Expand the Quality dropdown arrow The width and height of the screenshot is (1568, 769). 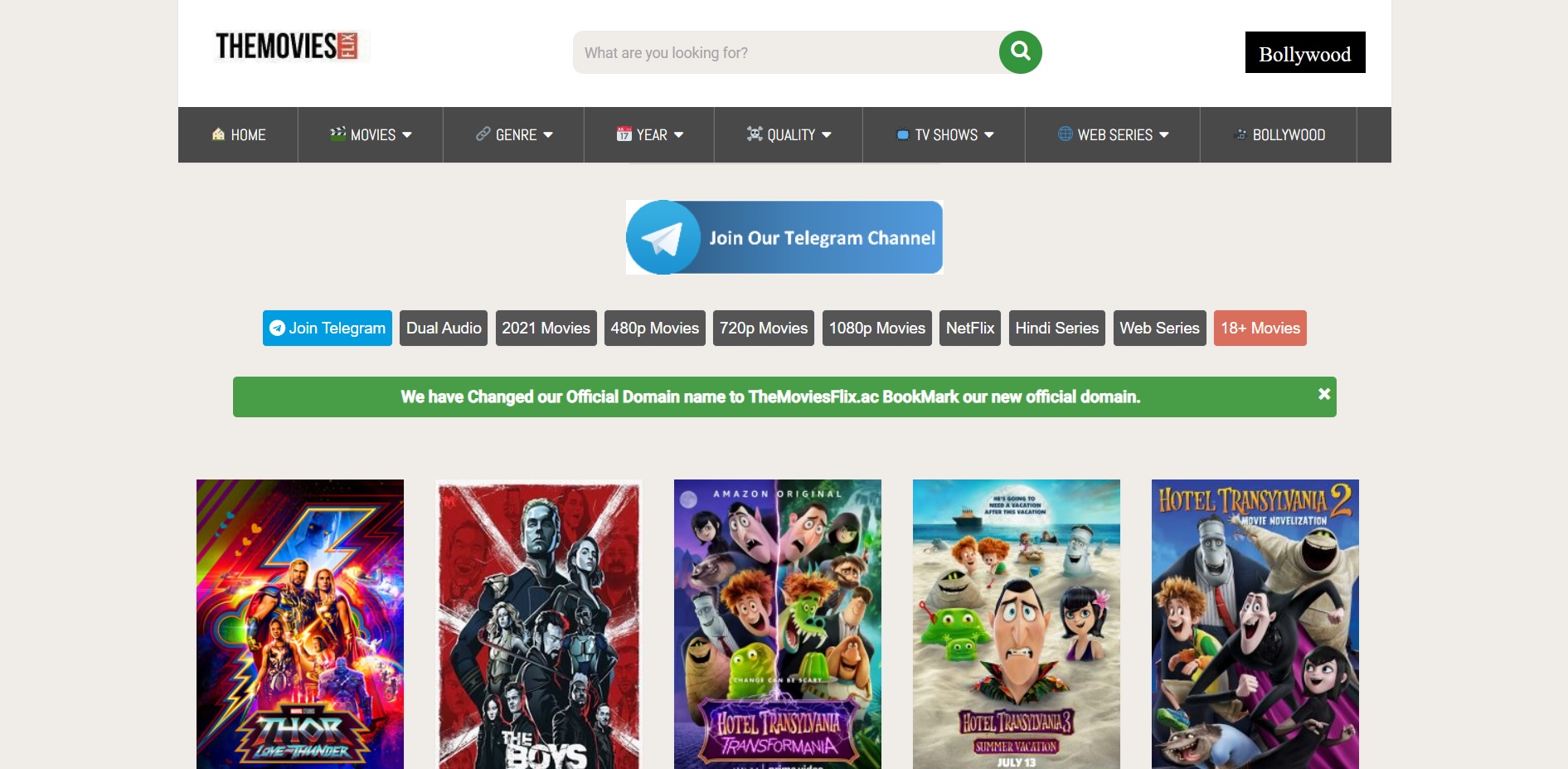(x=827, y=134)
